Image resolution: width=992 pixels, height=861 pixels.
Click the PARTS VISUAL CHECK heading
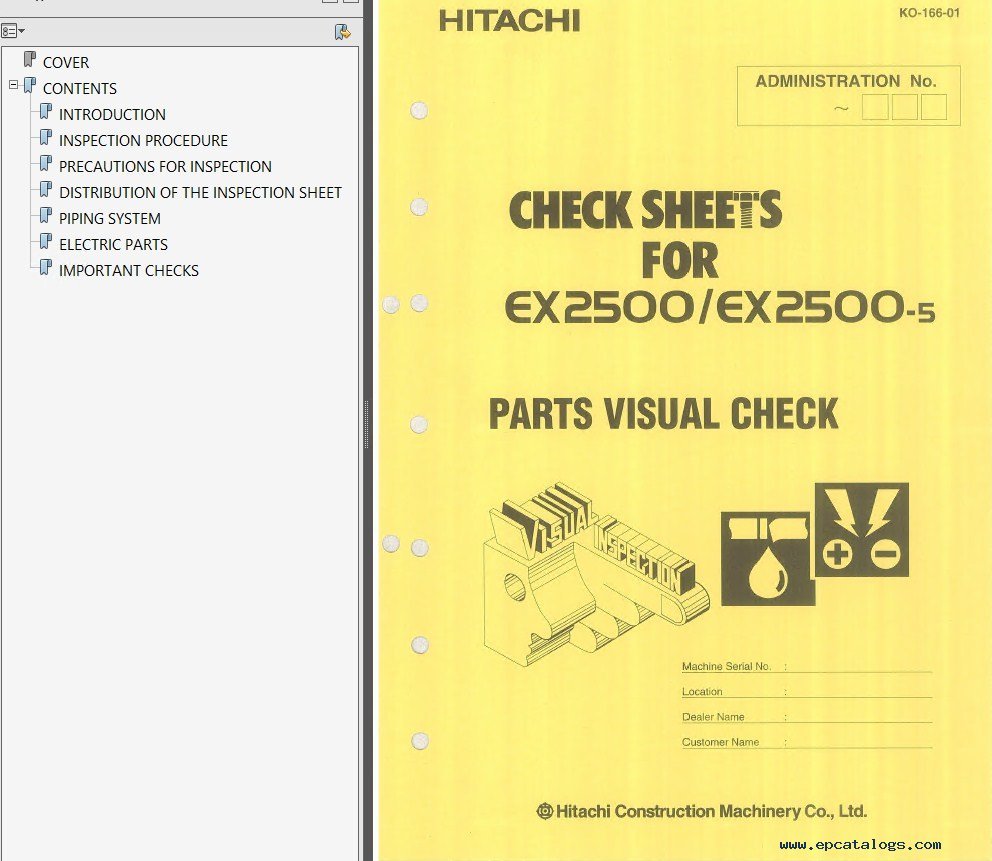(664, 414)
